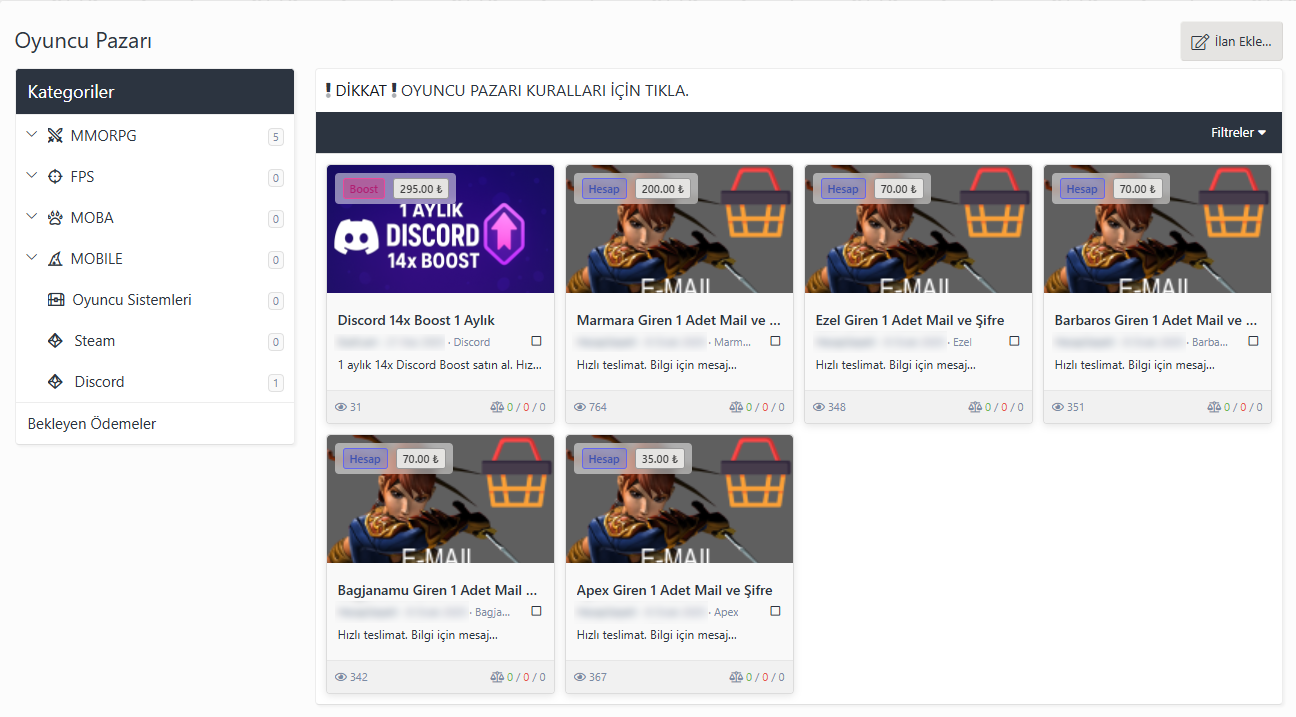The height and width of the screenshot is (717, 1296).
Task: Click the Oyuncu Pazarı page heading
Action: (83, 41)
